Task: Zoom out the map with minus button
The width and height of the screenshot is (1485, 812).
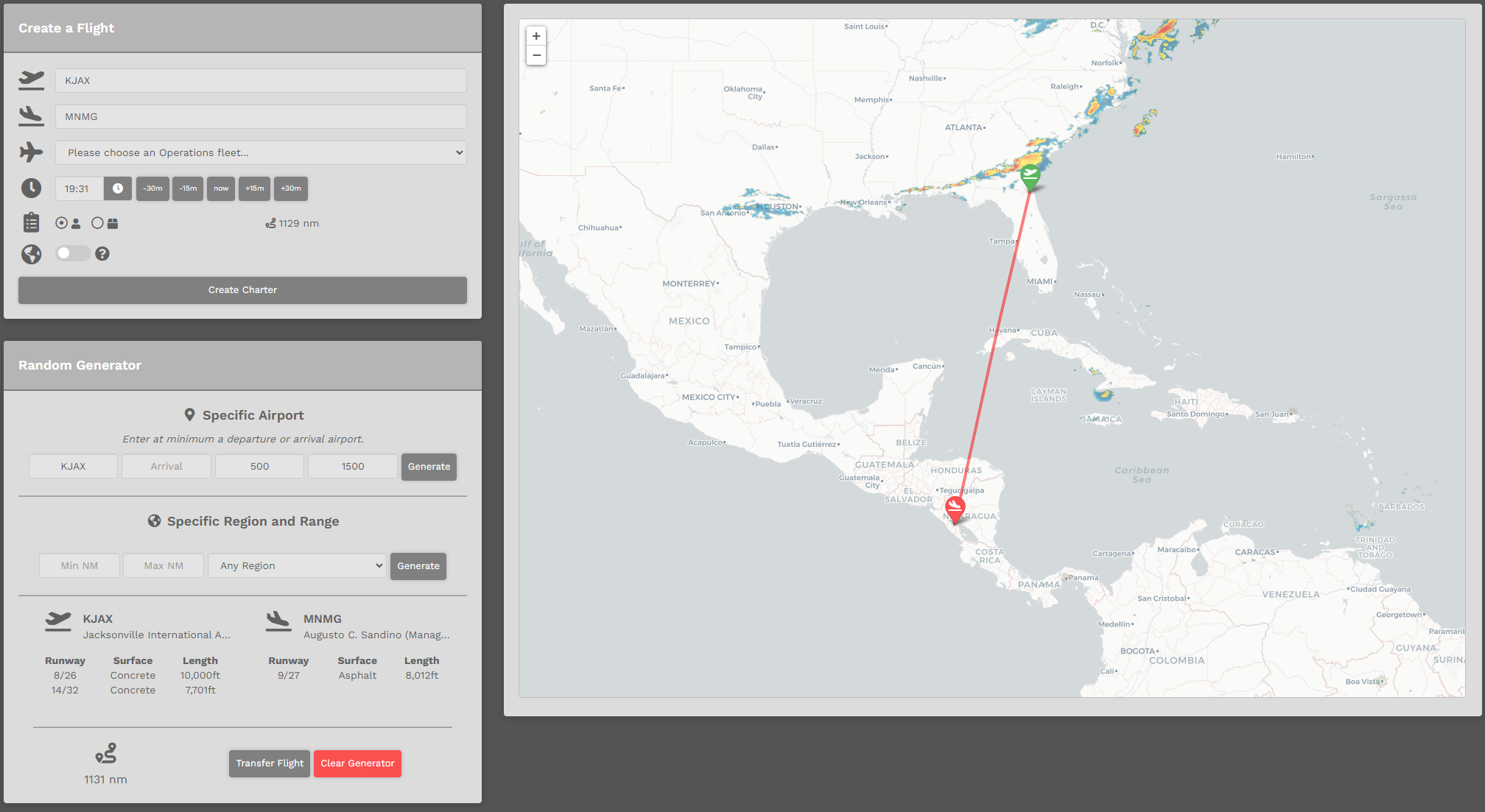Action: [x=536, y=55]
